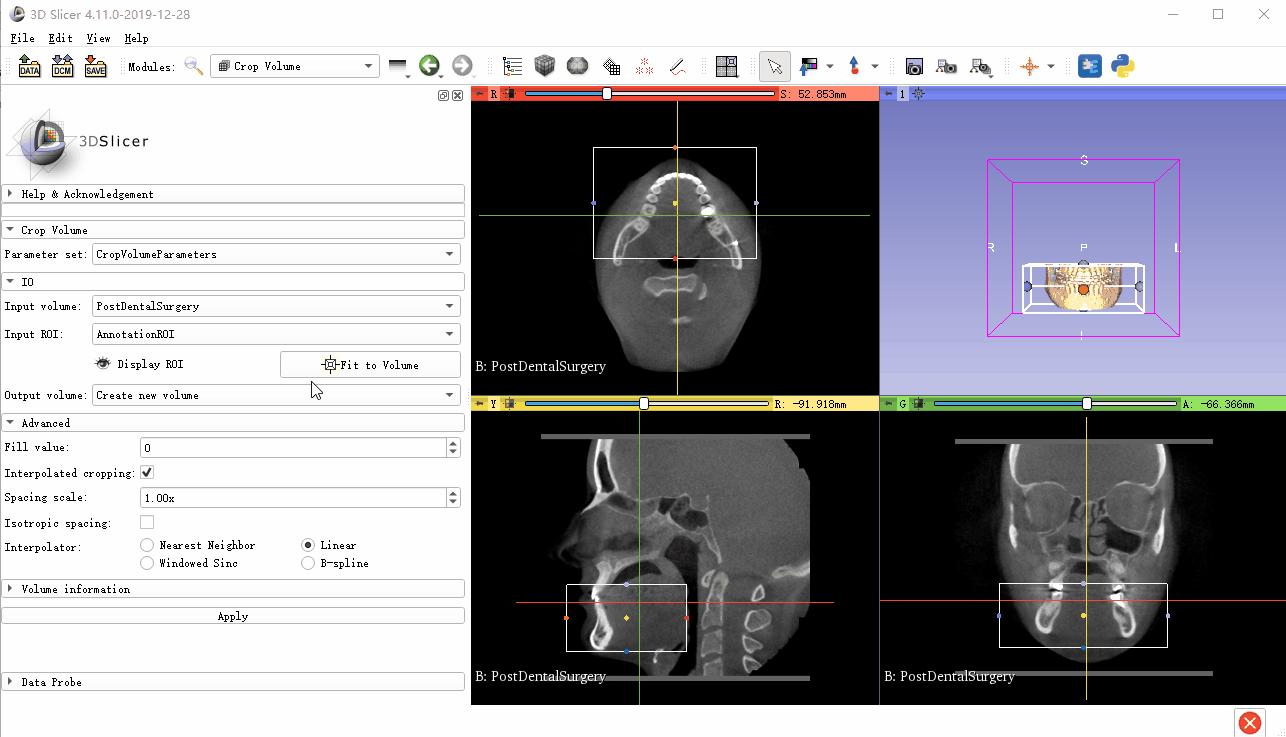Expand the Volume information section
The image size is (1286, 737).
pyautogui.click(x=76, y=589)
